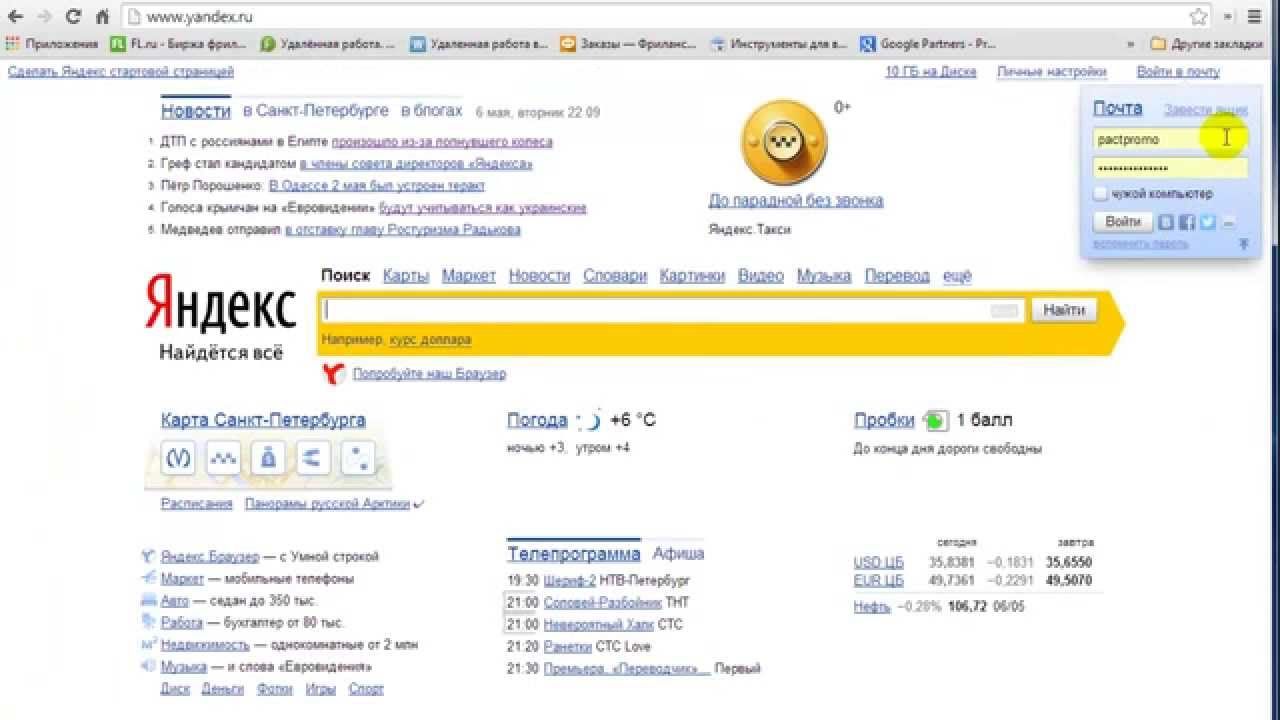Sign in with the Facebook icon
Screen dimensions: 1280x720
coord(1187,222)
